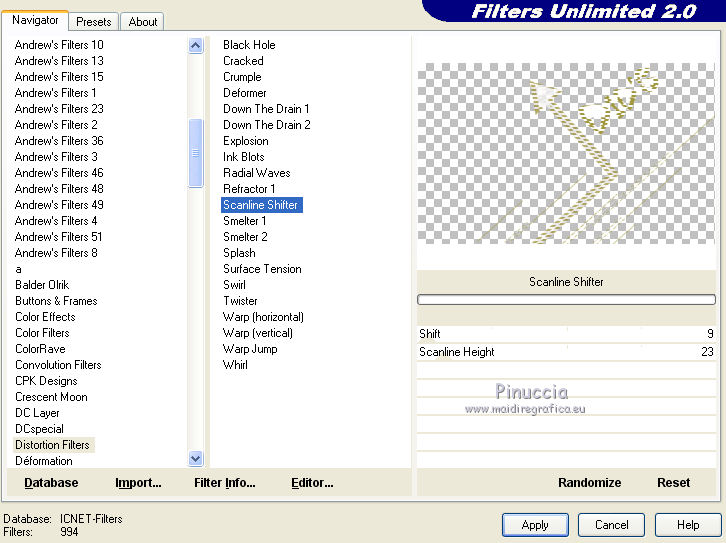Select the Color Effects category
The image size is (726, 543).
[45, 317]
